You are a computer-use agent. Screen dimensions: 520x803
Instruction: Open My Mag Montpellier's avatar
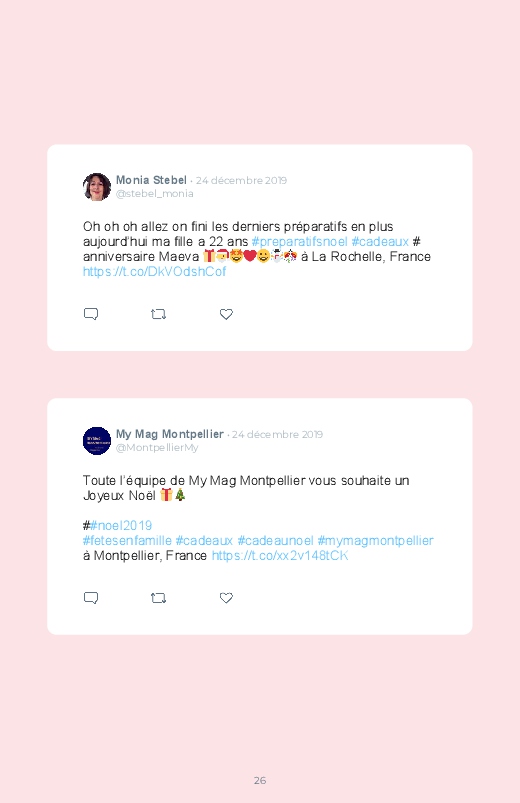click(97, 441)
